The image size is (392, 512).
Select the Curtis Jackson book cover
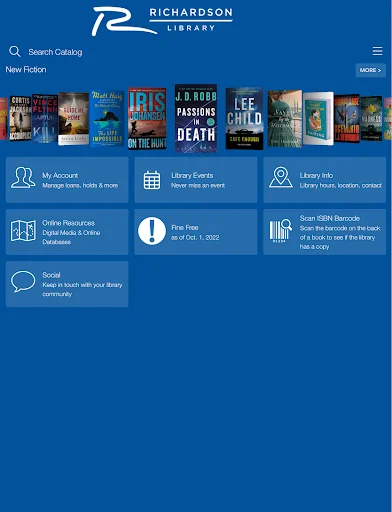20,119
